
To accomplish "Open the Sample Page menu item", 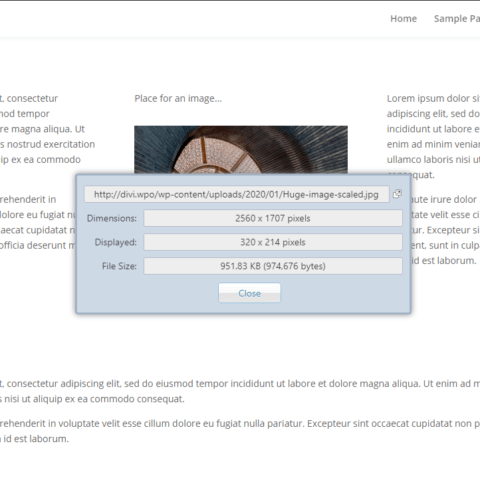I will [457, 19].
